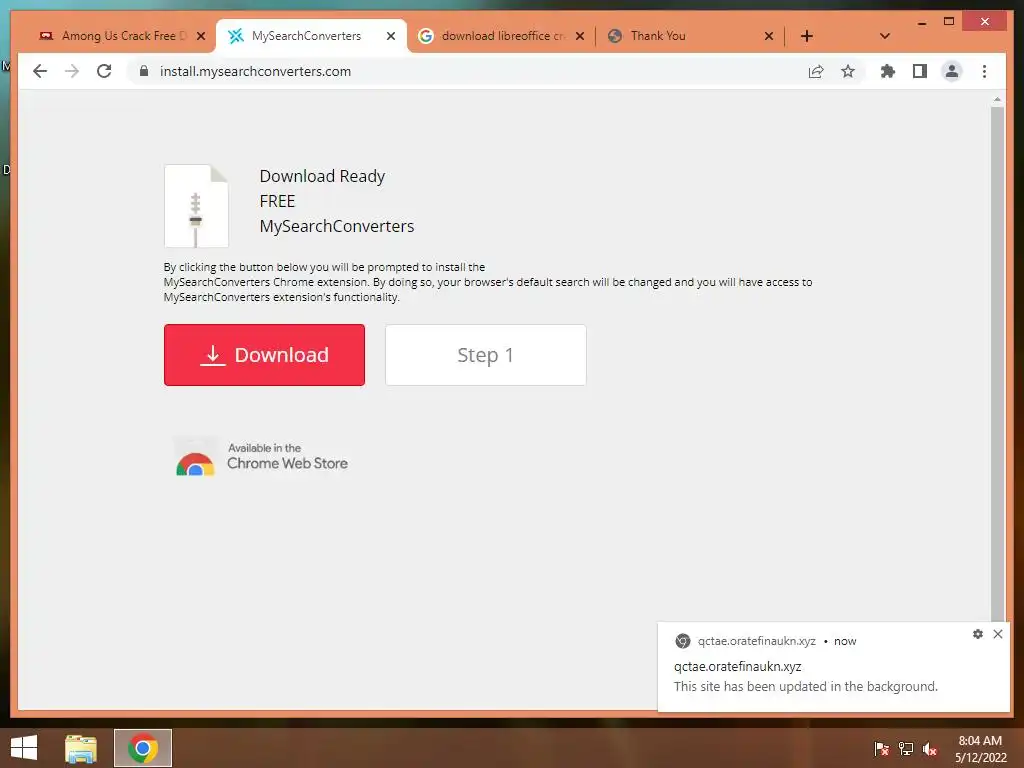
Task: Open the network status tray icon
Action: (906, 748)
